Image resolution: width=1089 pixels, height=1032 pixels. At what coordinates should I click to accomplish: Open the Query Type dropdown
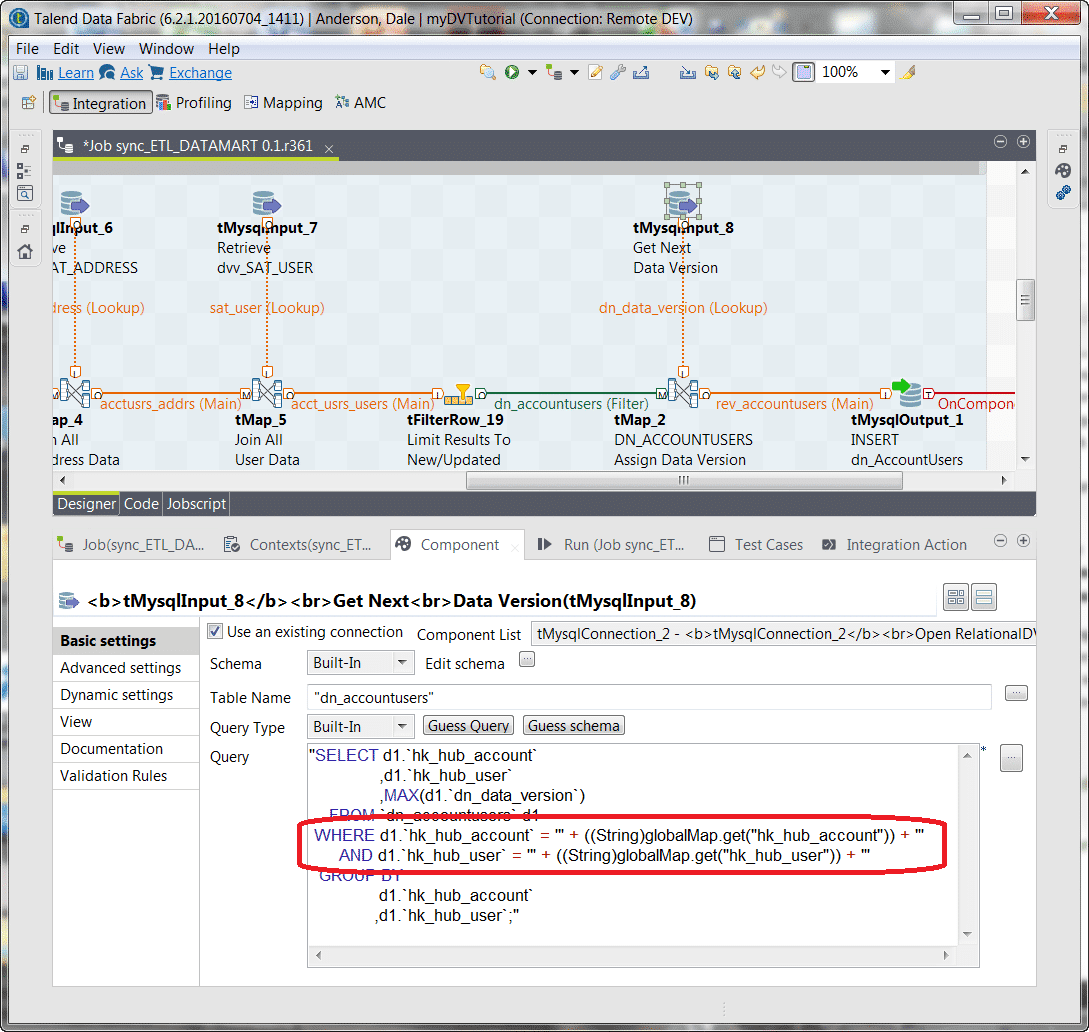pyautogui.click(x=360, y=727)
